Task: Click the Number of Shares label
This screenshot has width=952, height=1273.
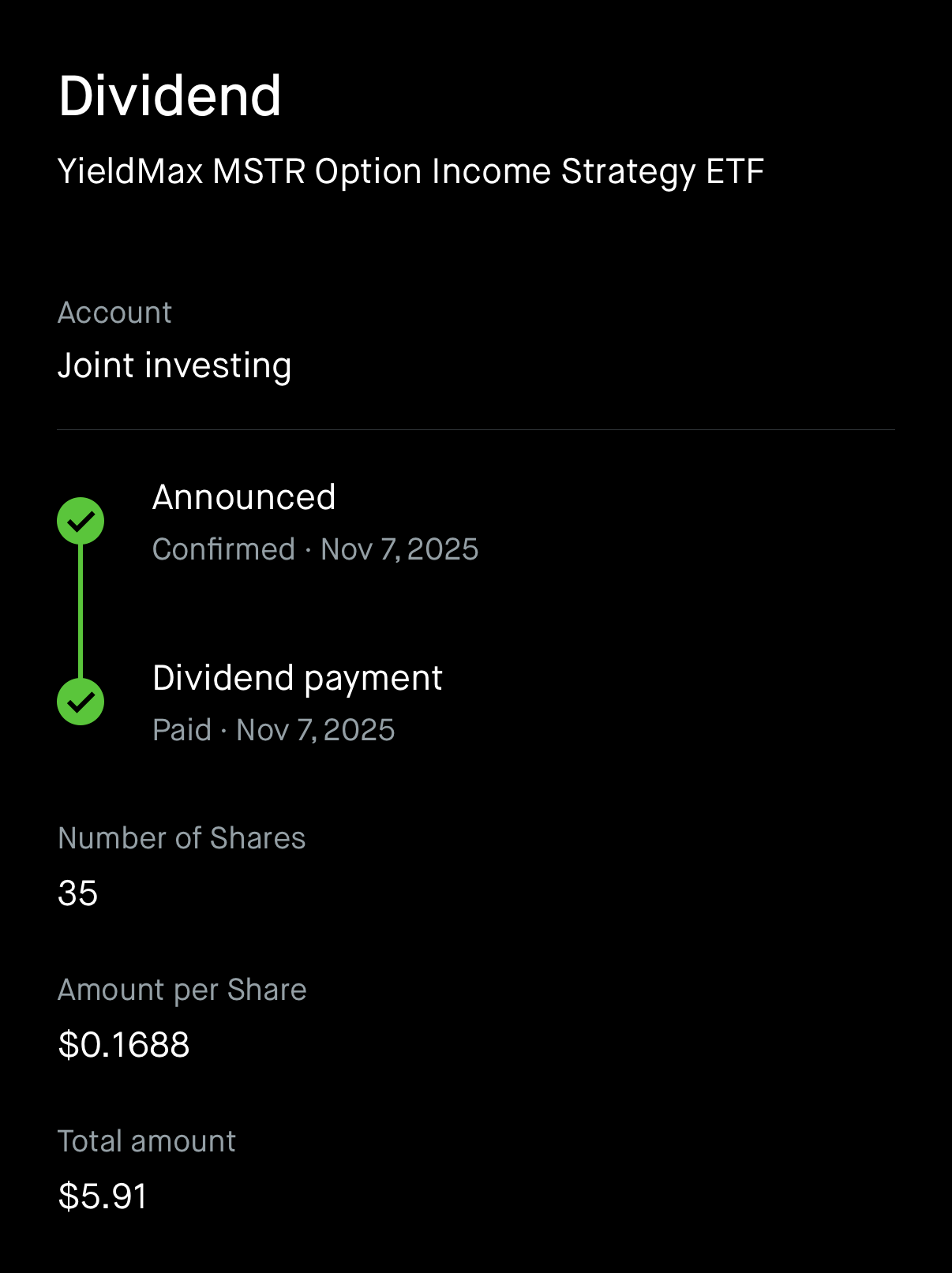Action: tap(182, 838)
